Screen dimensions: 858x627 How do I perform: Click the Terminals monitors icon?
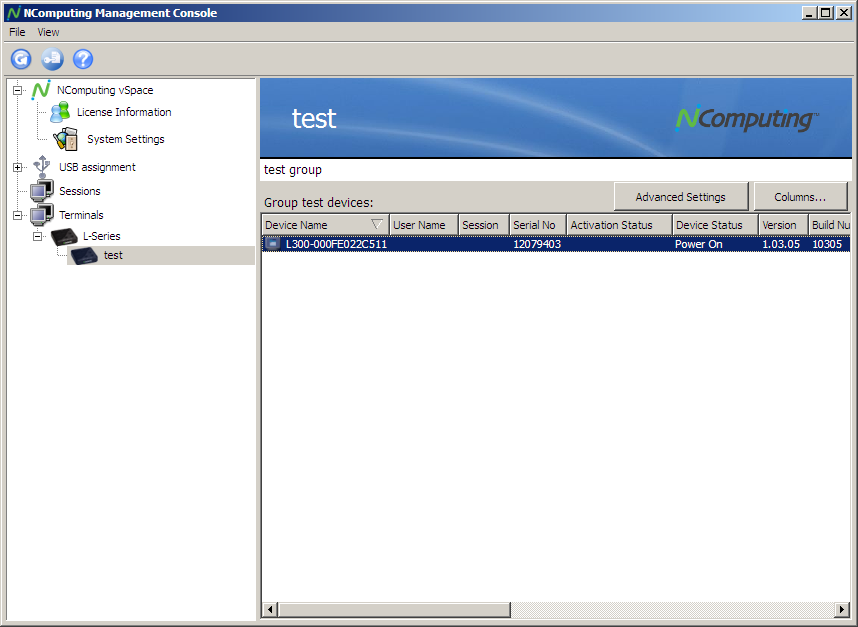point(42,215)
